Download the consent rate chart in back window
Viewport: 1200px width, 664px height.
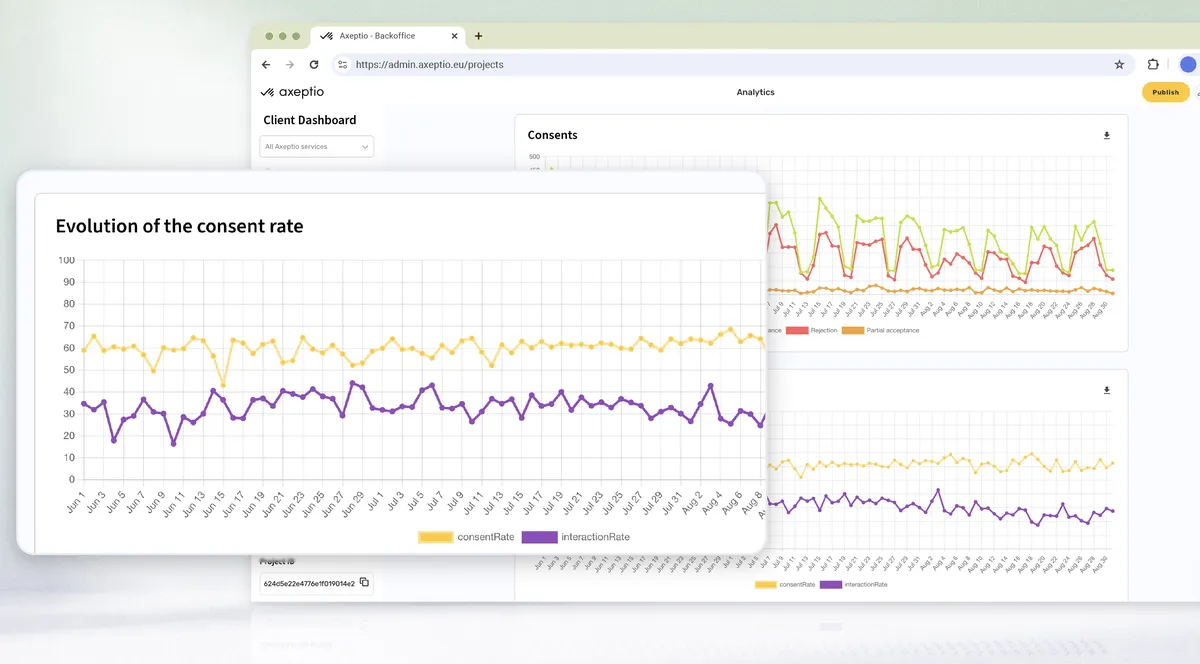[1107, 390]
